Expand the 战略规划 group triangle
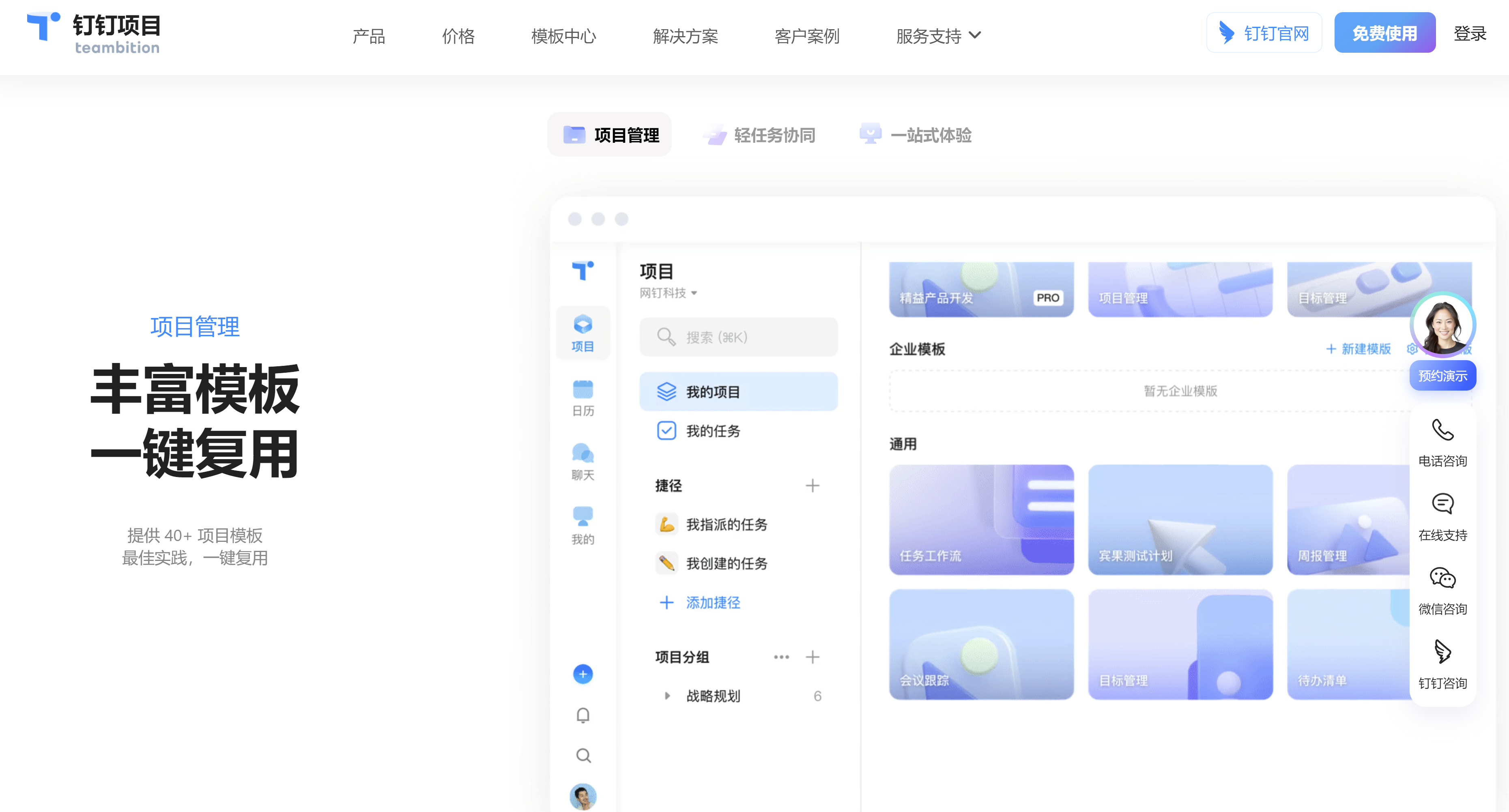The height and width of the screenshot is (812, 1509). pyautogui.click(x=666, y=696)
